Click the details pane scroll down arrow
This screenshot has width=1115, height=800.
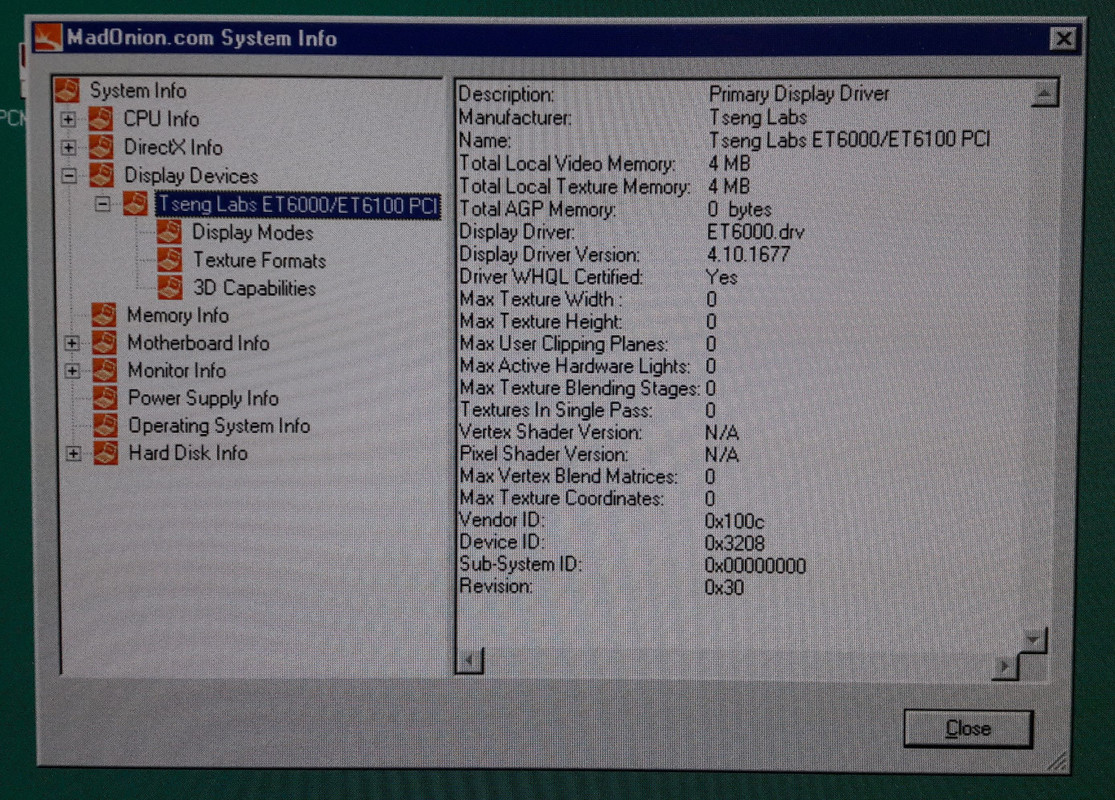[1033, 640]
